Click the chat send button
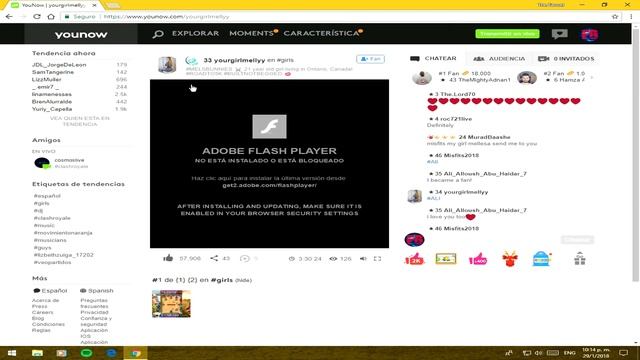Viewport: 640px width, 360px height. point(577,240)
